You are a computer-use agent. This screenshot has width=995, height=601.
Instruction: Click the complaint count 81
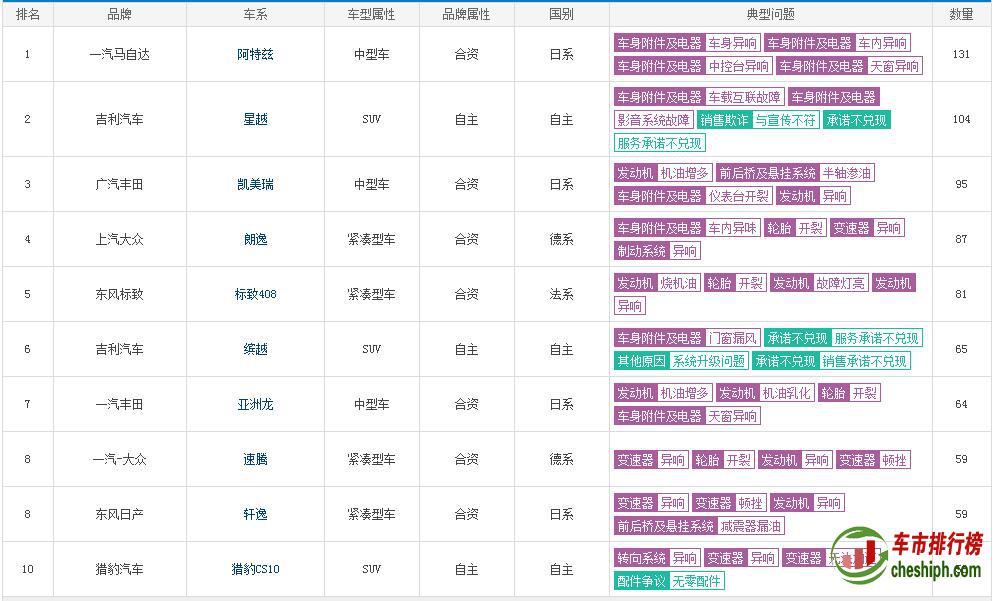[x=961, y=294]
